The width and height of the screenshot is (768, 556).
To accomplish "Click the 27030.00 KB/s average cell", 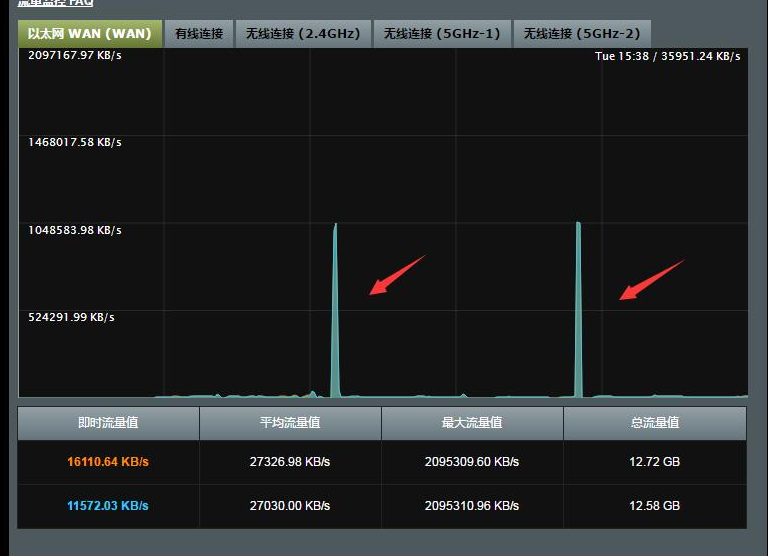I will [290, 506].
